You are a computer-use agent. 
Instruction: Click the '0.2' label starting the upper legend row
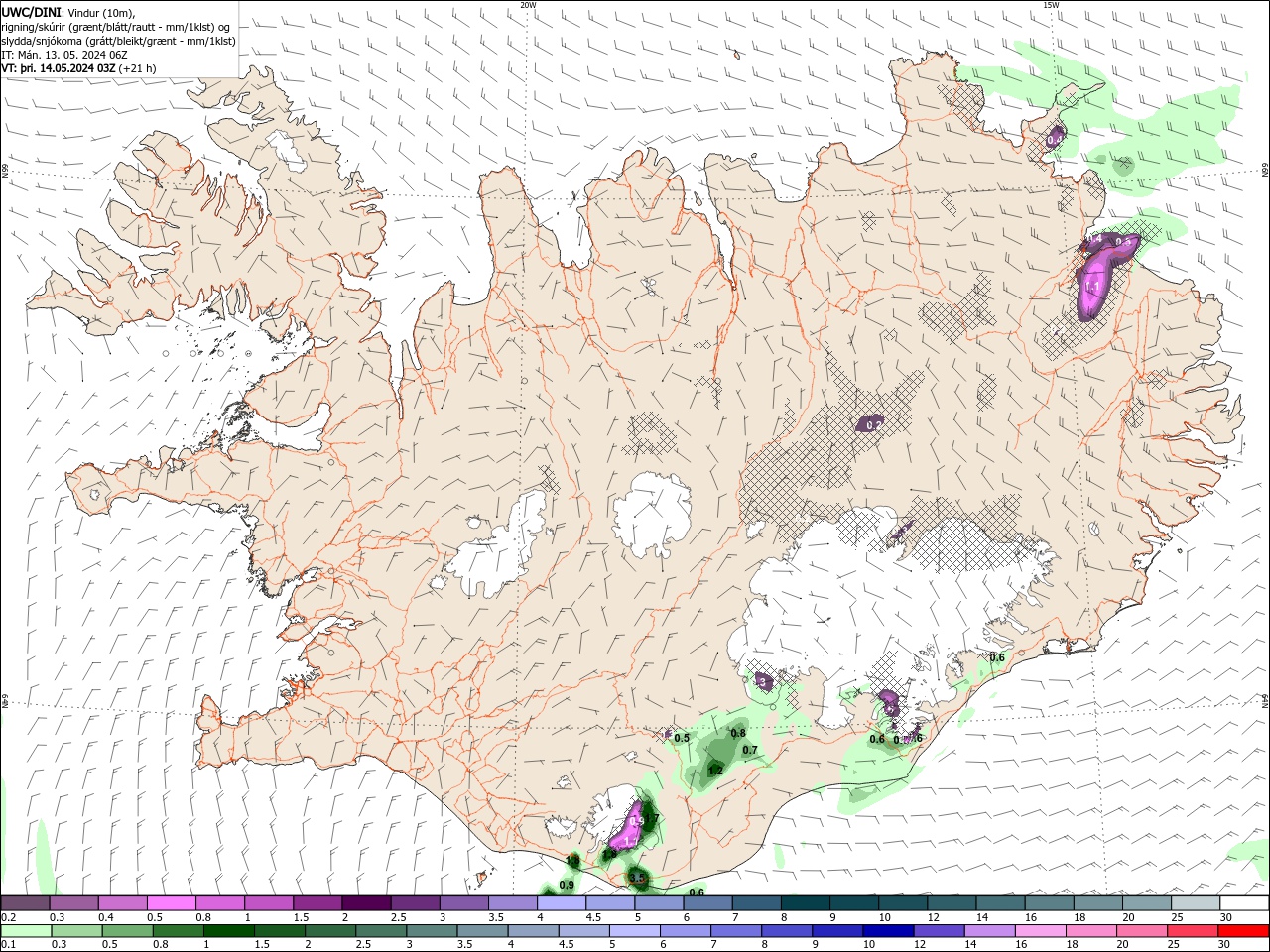pyautogui.click(x=9, y=917)
